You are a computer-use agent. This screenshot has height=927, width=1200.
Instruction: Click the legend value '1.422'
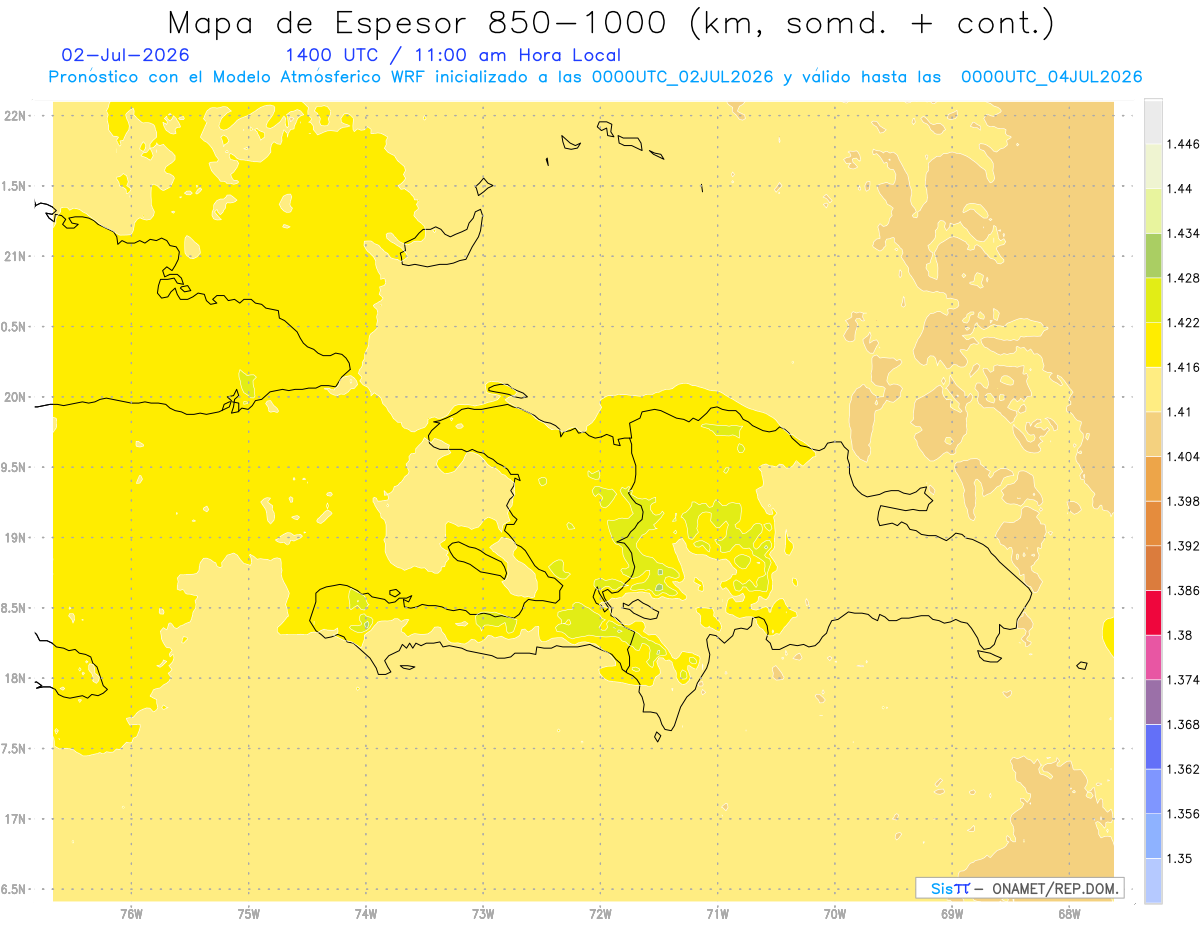(x=1182, y=322)
